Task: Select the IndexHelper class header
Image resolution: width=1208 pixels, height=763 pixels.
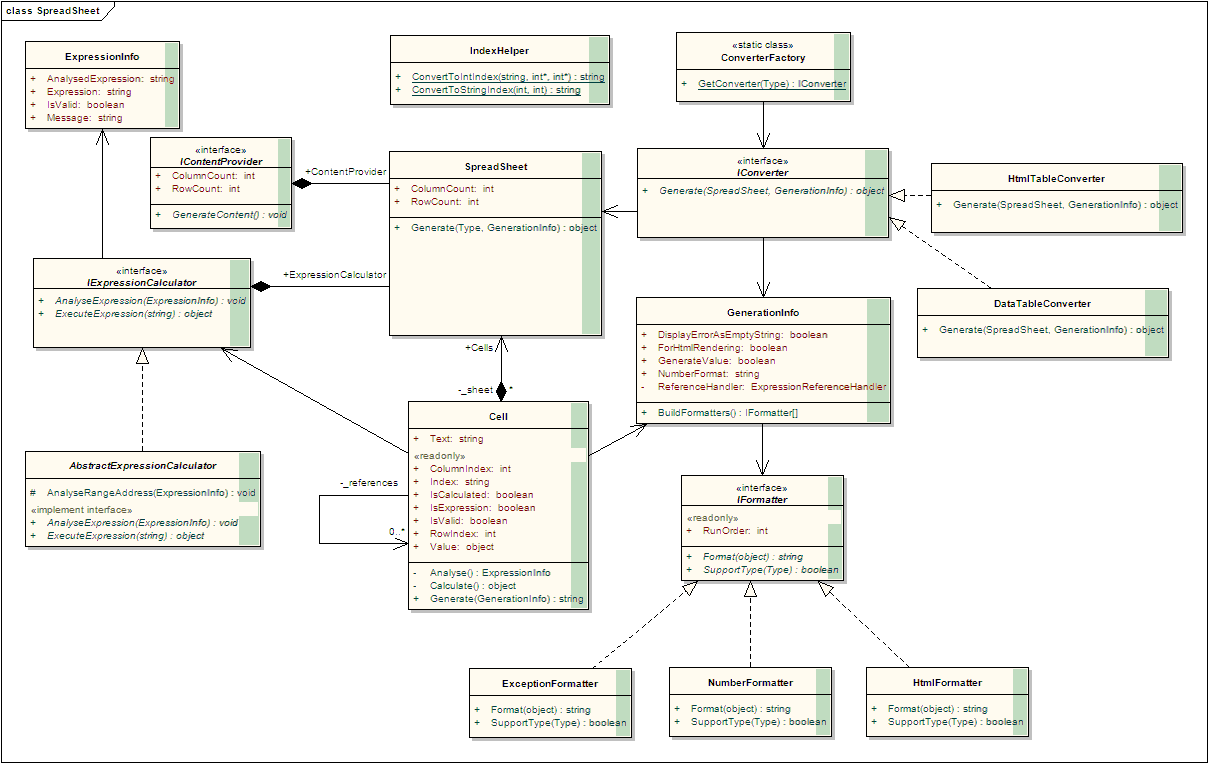Action: point(498,50)
